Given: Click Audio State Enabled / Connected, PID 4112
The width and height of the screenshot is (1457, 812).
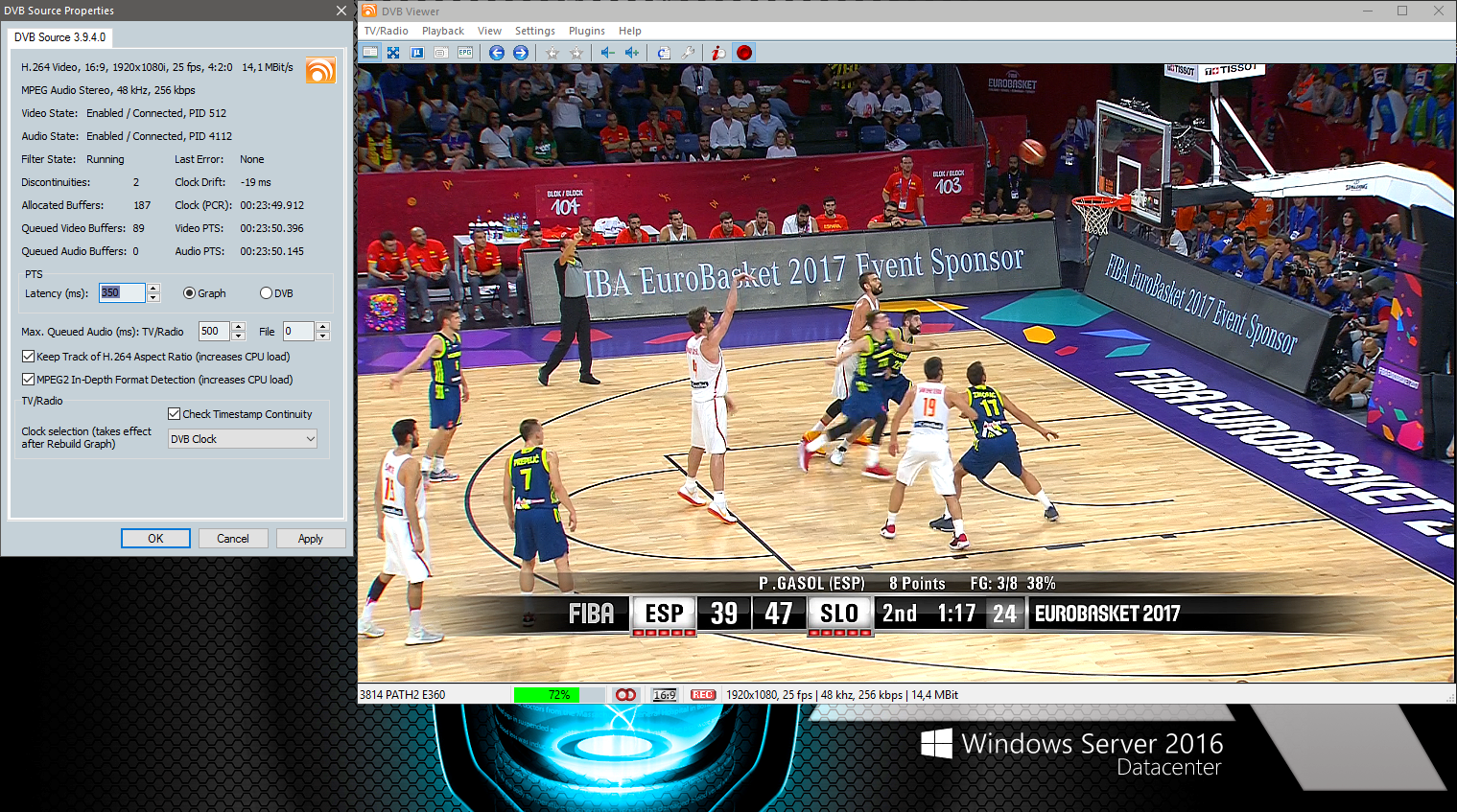Looking at the screenshot, I should (159, 136).
